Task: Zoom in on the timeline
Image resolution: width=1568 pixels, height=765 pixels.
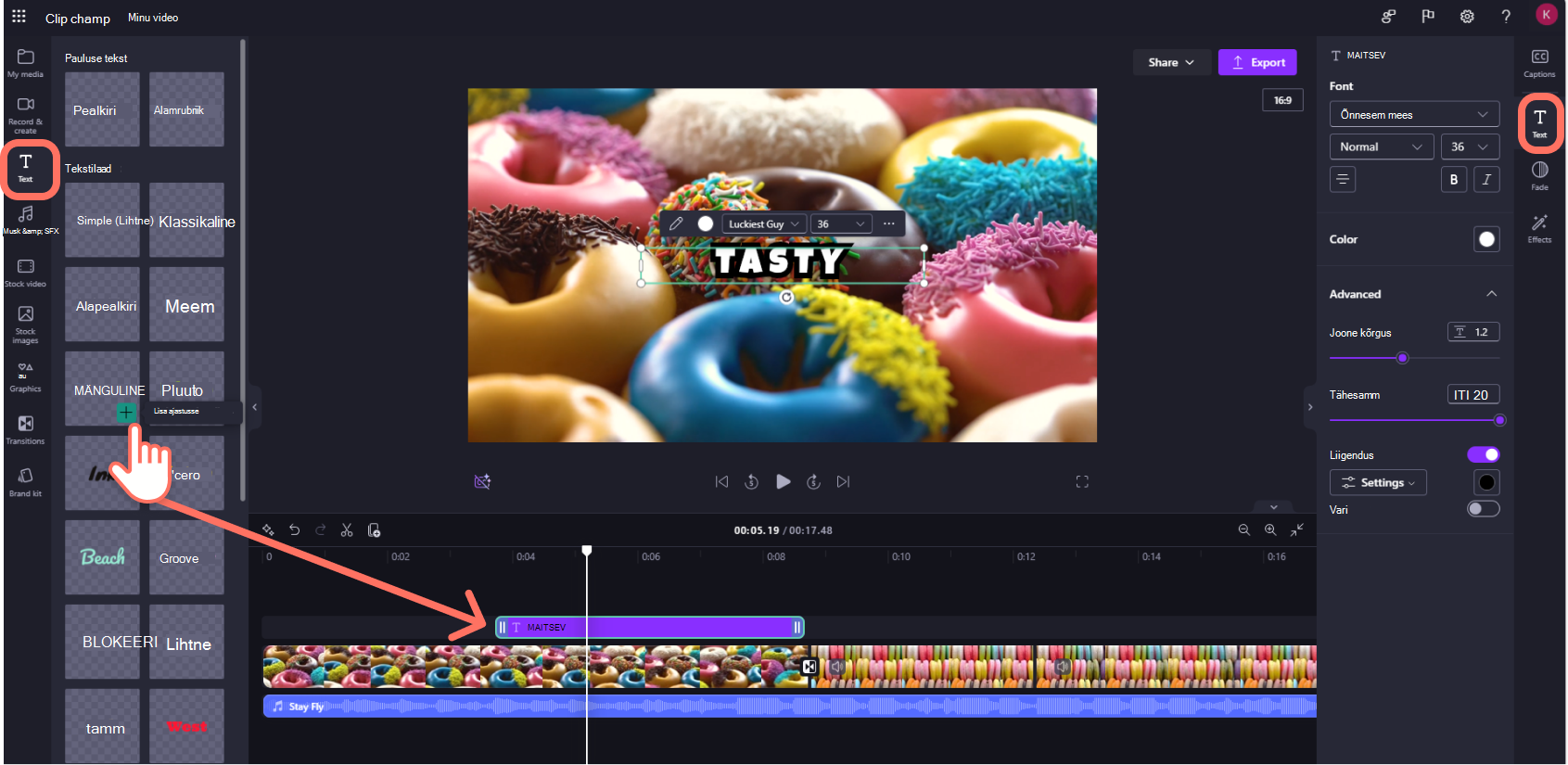Action: click(x=1270, y=530)
